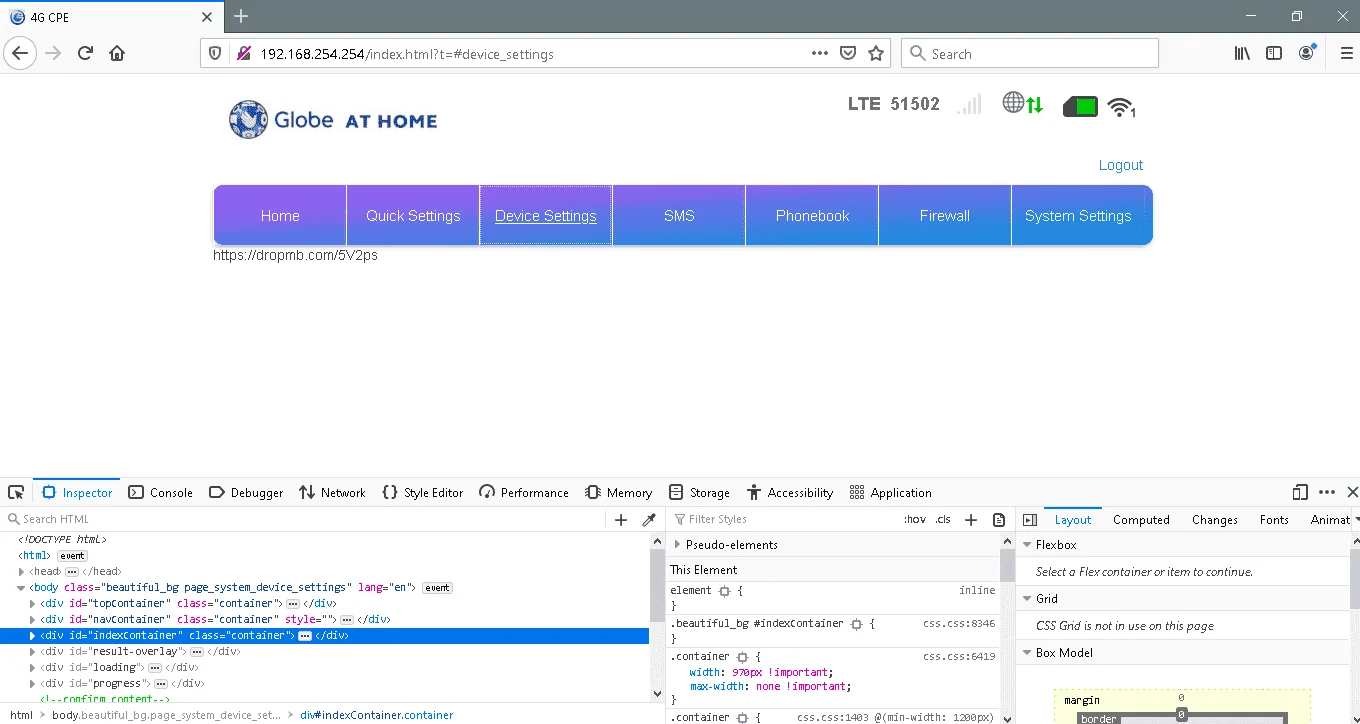Switch to the Debugger tab
The image size is (1360, 724).
coord(246,492)
